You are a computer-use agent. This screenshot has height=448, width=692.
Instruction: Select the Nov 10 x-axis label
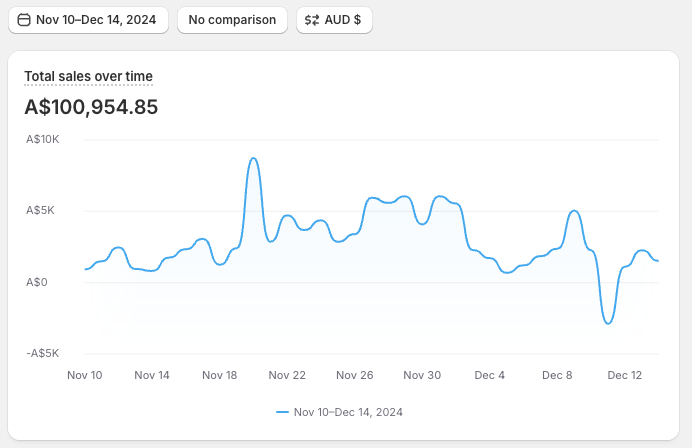84,376
